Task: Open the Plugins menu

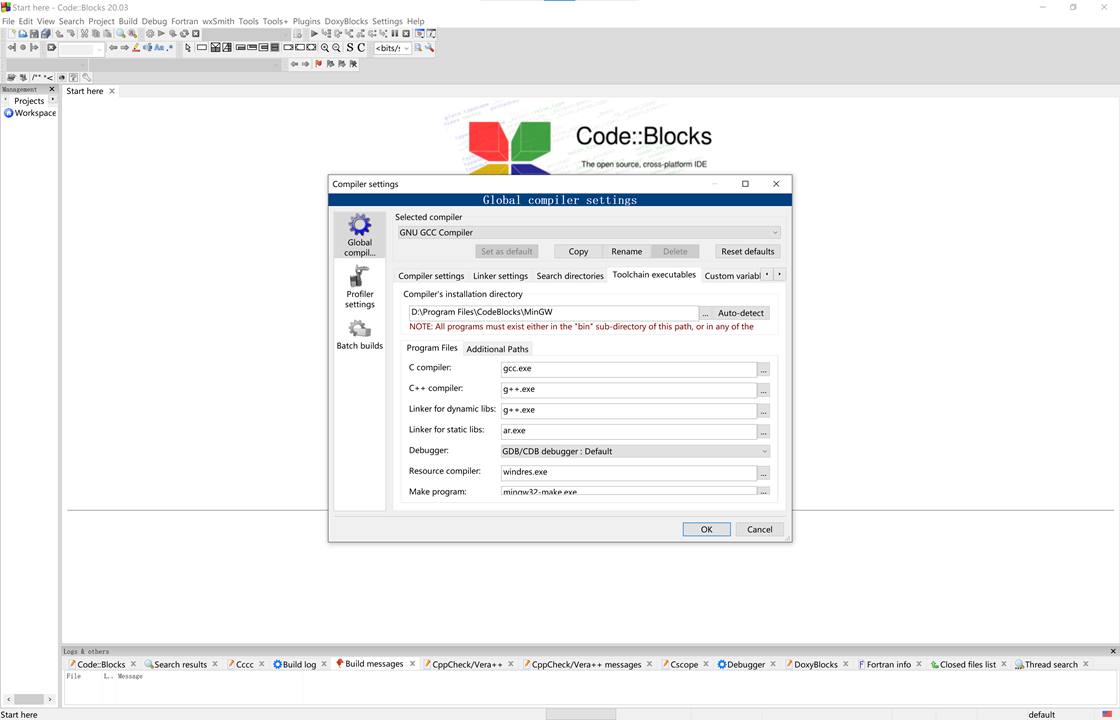Action: click(306, 21)
